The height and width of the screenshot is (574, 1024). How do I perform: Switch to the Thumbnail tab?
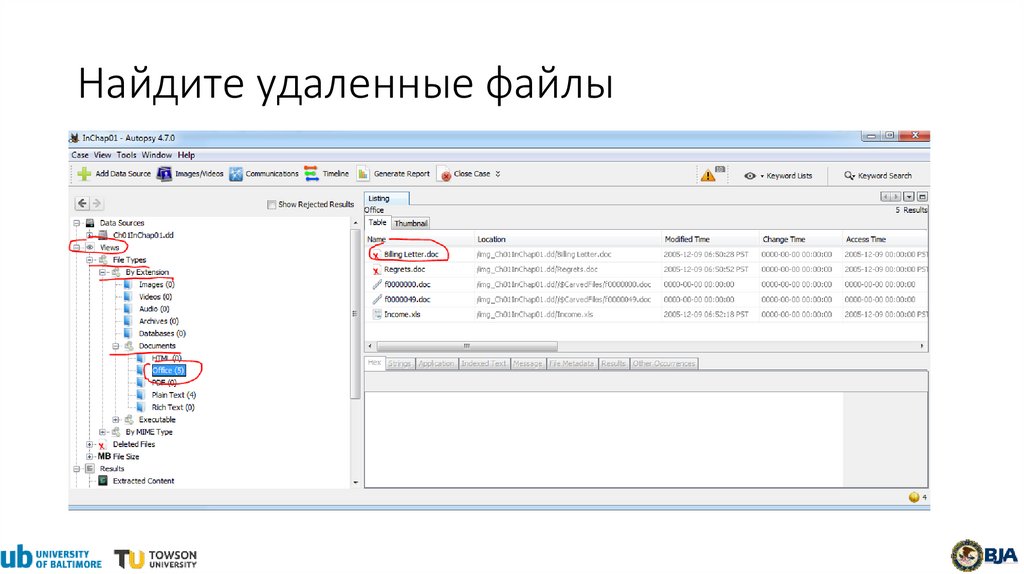411,223
